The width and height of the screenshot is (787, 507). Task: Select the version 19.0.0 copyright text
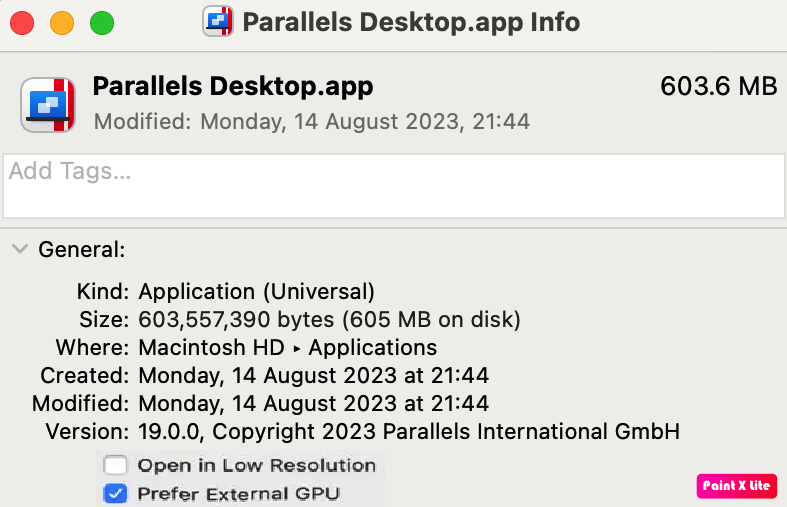click(409, 432)
